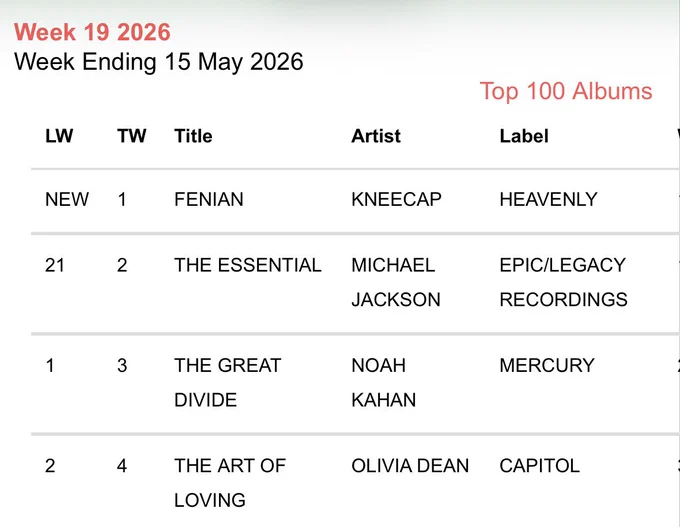Click the CAPITOL label entry

coord(539,466)
